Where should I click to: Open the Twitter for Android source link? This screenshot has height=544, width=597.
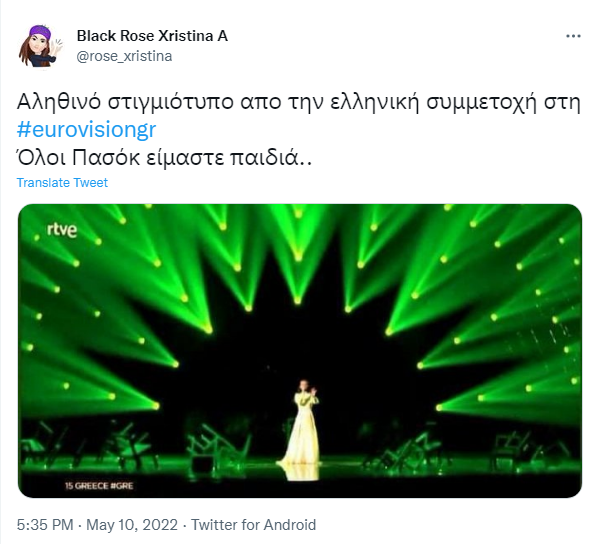coord(253,525)
